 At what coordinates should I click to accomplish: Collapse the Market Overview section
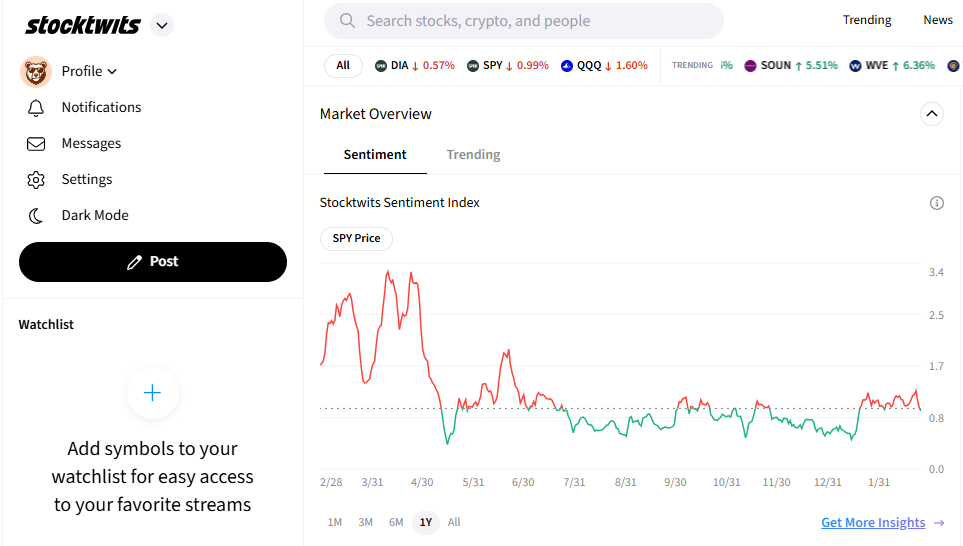[x=932, y=114]
